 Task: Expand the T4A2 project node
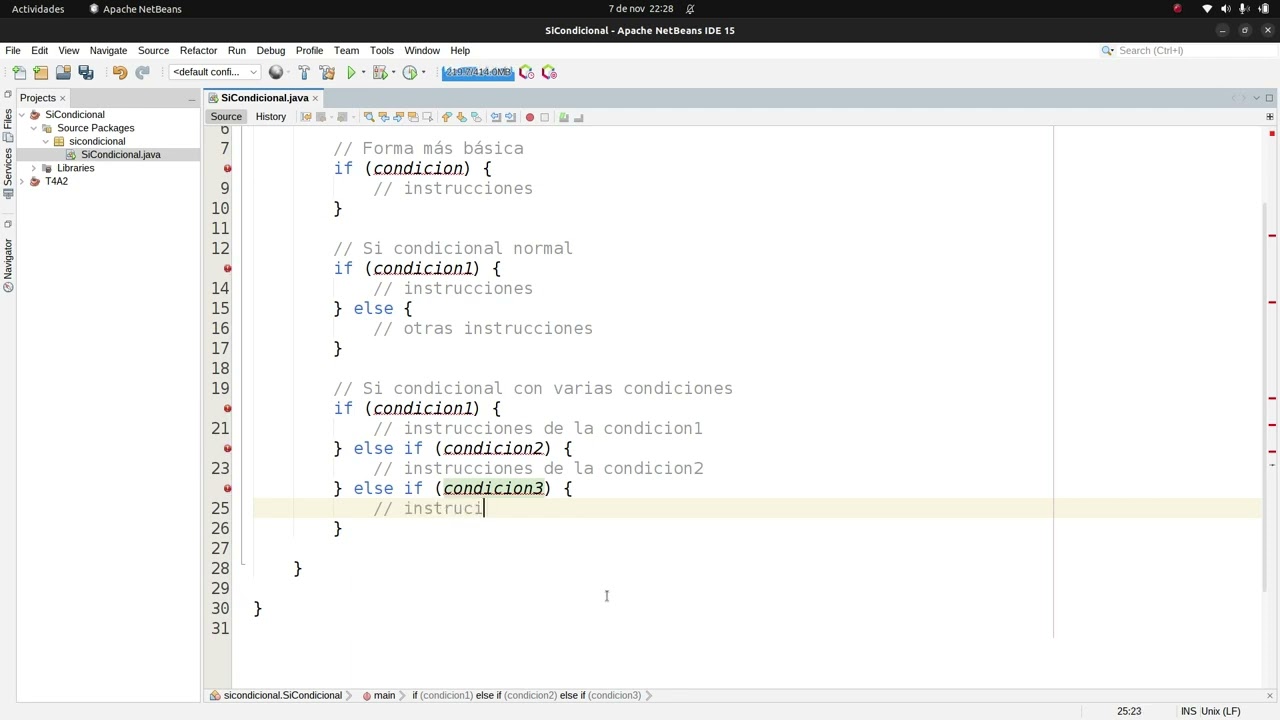pos(22,181)
